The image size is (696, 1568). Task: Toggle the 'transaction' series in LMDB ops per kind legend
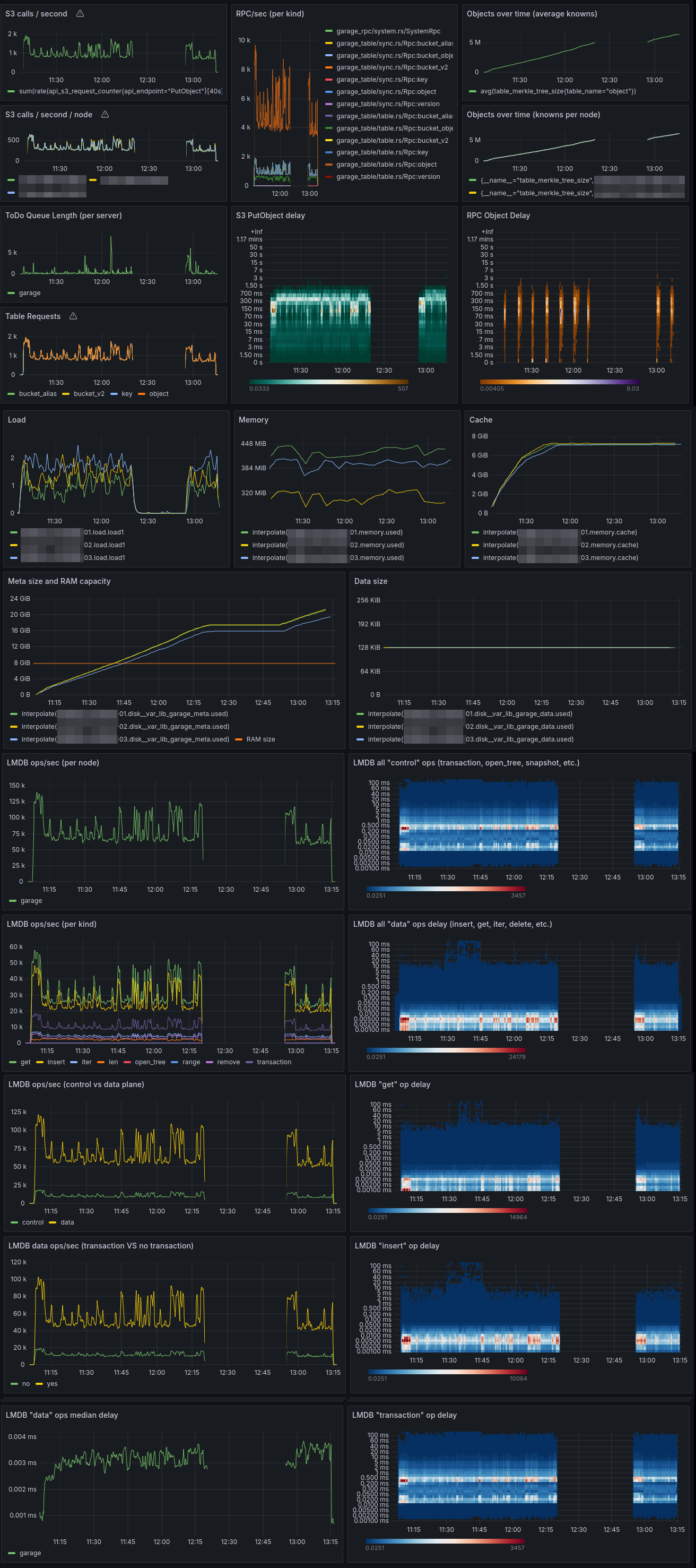pyautogui.click(x=274, y=1062)
